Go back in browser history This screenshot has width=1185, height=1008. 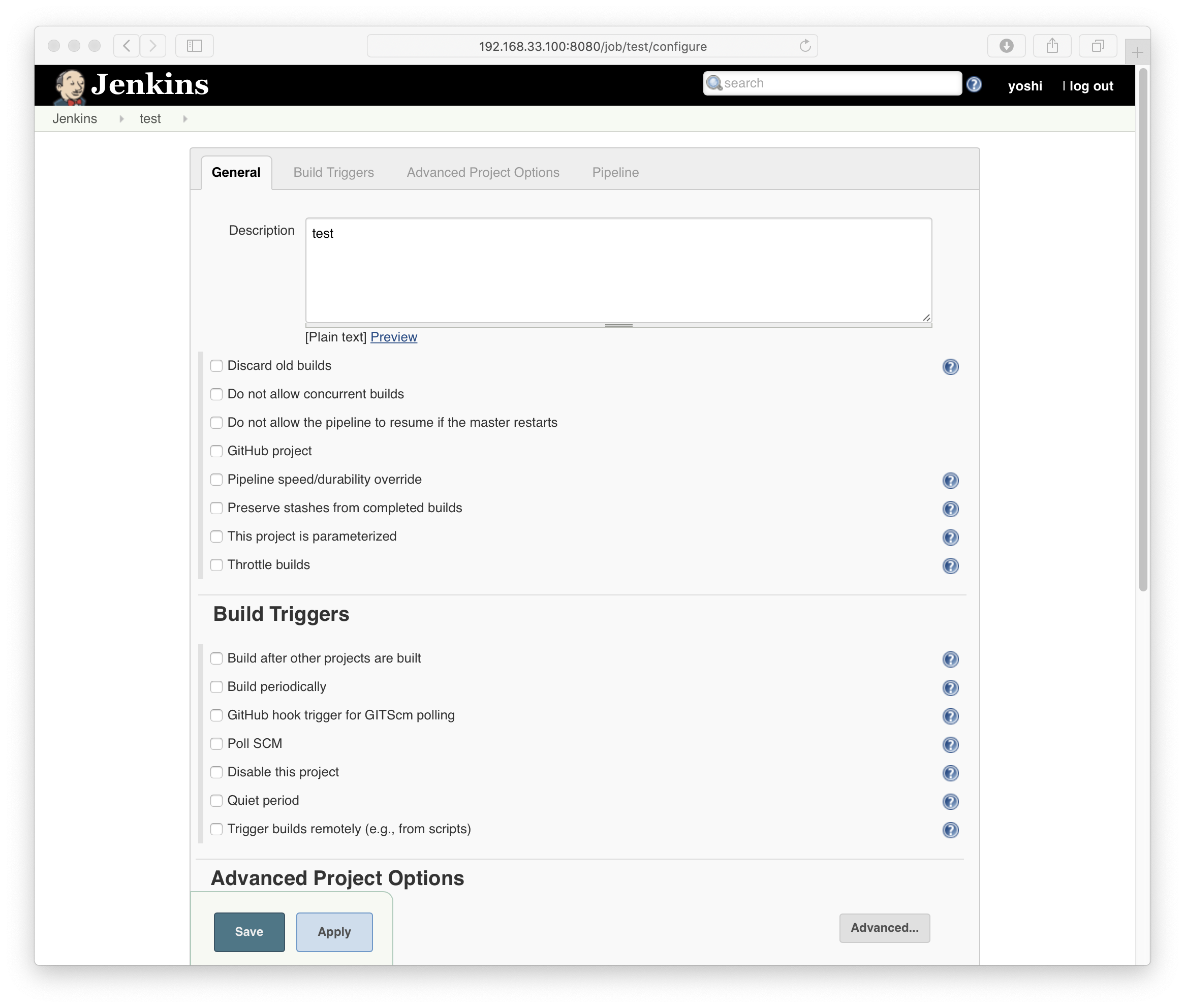[127, 46]
